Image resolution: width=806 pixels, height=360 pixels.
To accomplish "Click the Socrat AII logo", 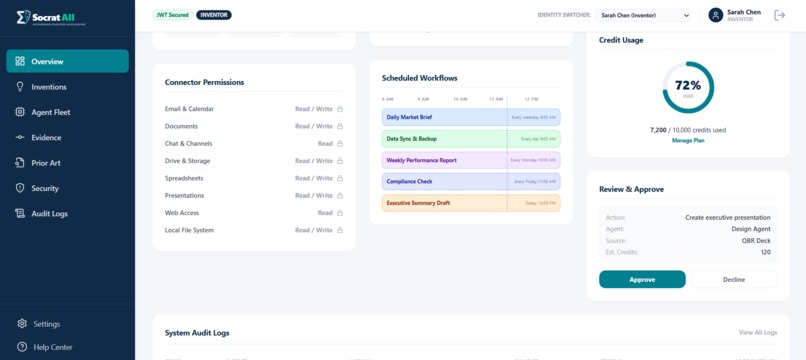I will 51,17.
